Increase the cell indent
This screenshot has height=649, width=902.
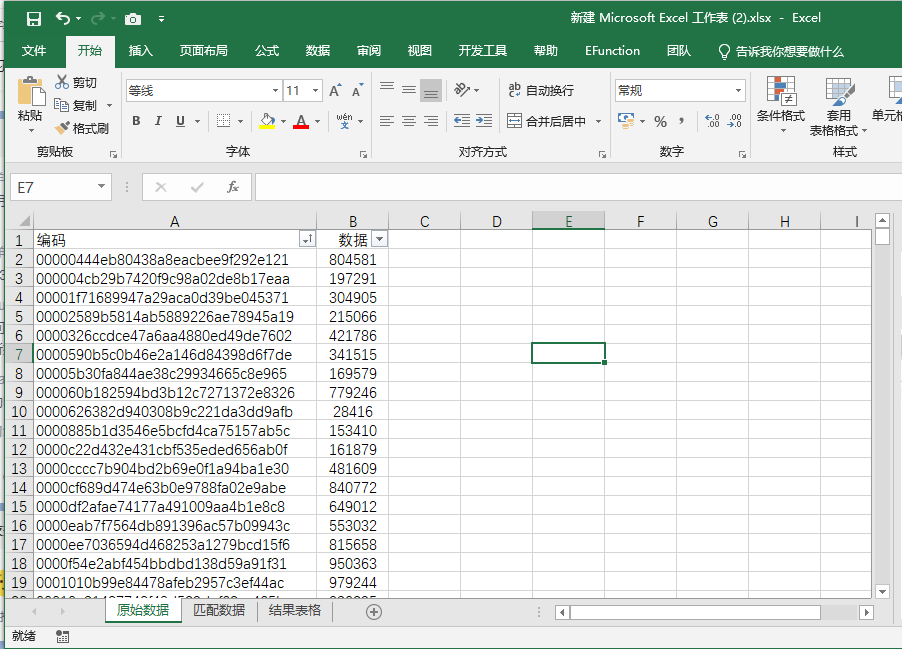click(x=484, y=121)
